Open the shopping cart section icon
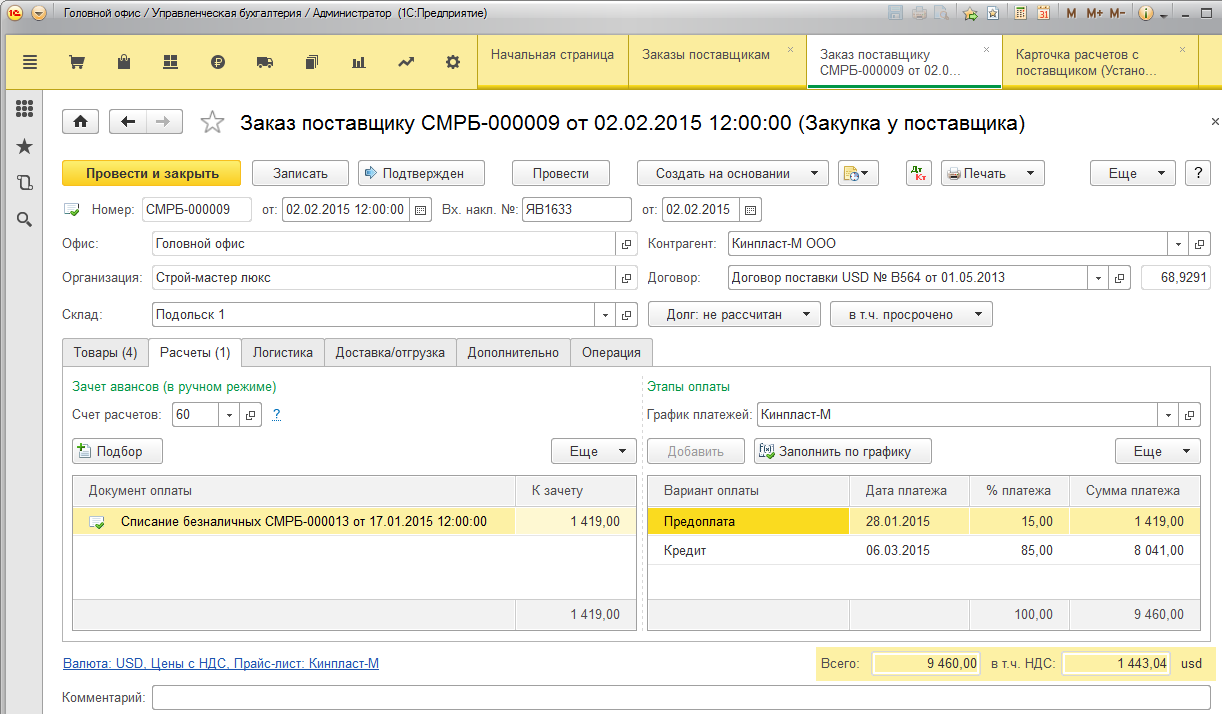The image size is (1222, 714). point(76,62)
